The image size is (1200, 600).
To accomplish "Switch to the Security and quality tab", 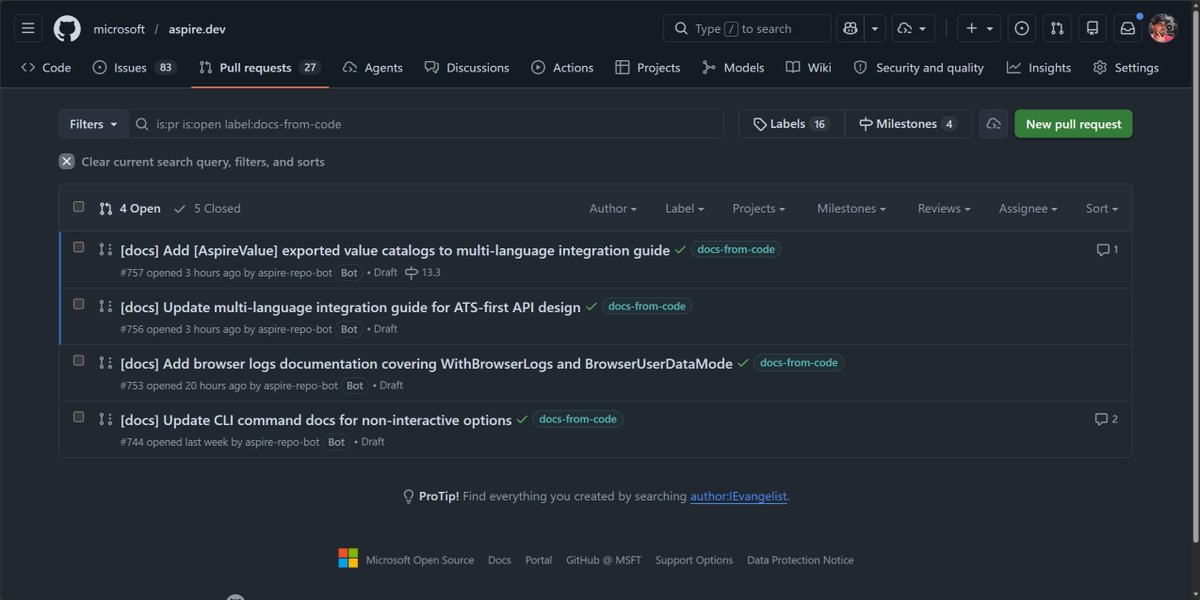I will pos(918,68).
